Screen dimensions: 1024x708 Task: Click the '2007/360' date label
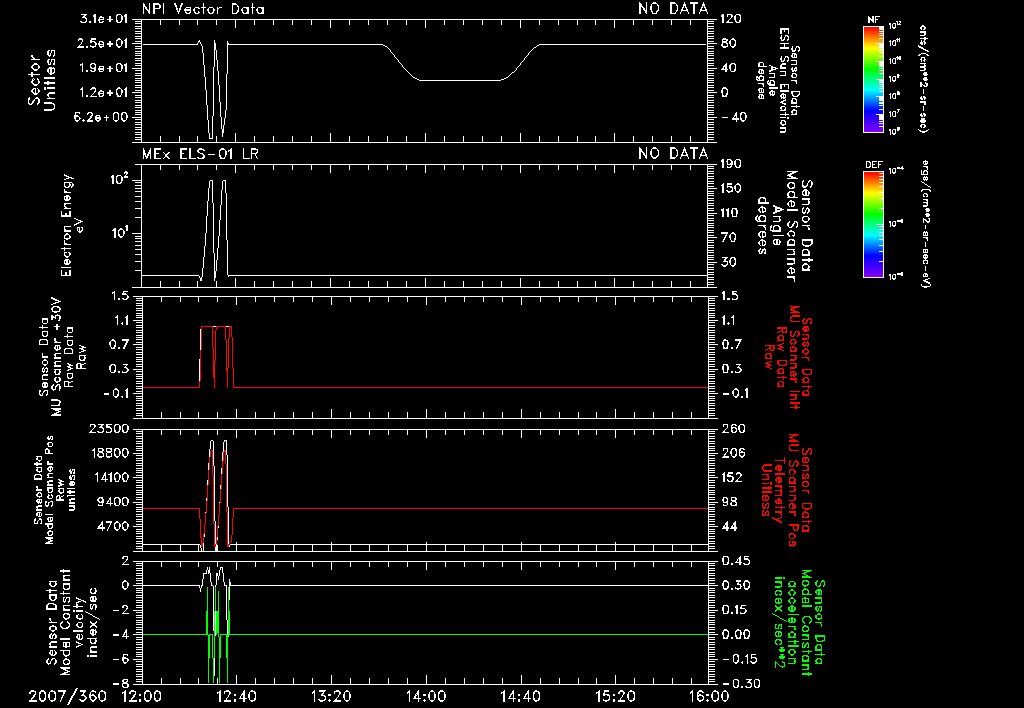[67, 696]
